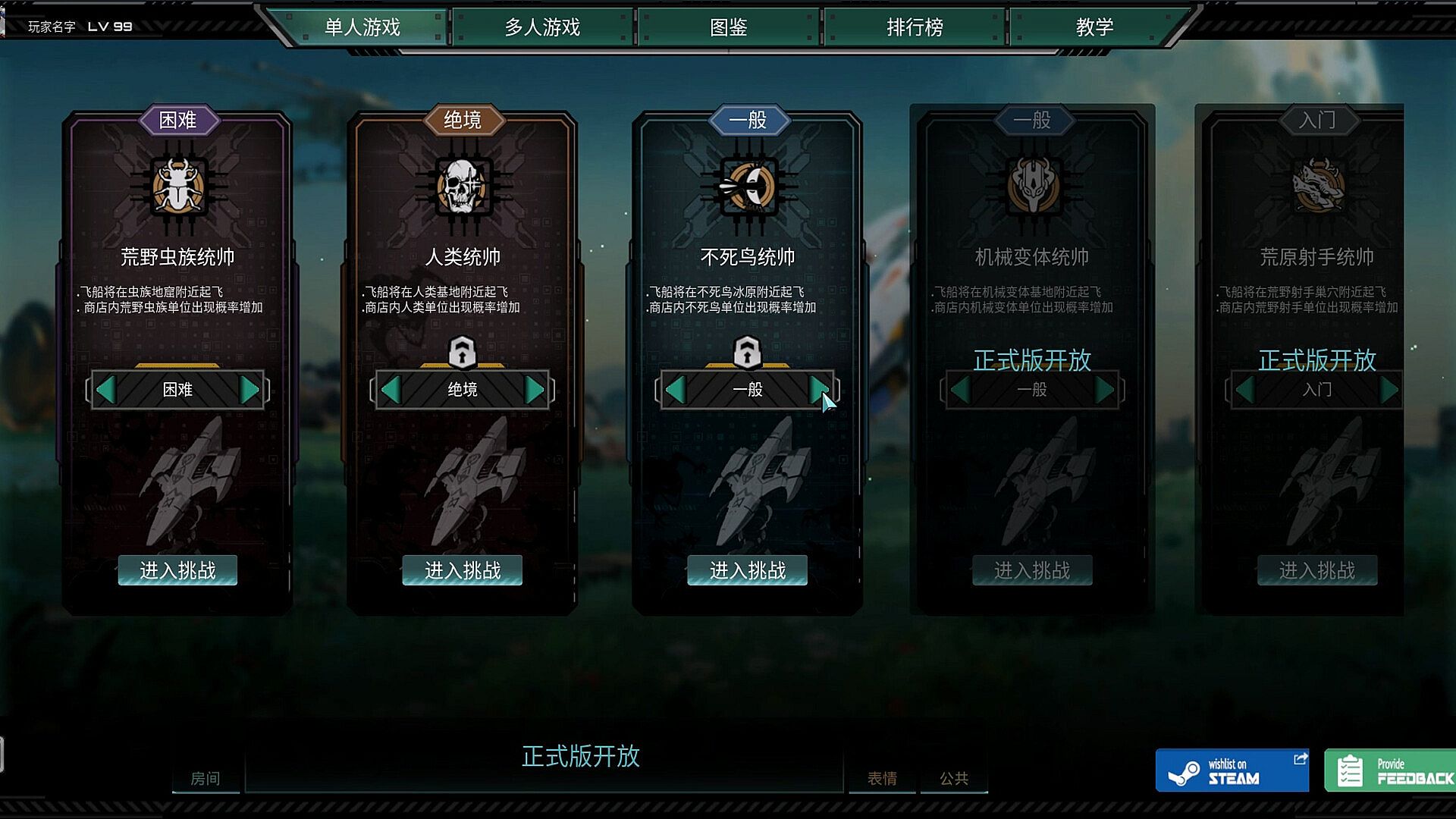Advance difficulty arrow right of 一般 on 不死鸟统帅
The image size is (1456, 819).
click(x=819, y=390)
